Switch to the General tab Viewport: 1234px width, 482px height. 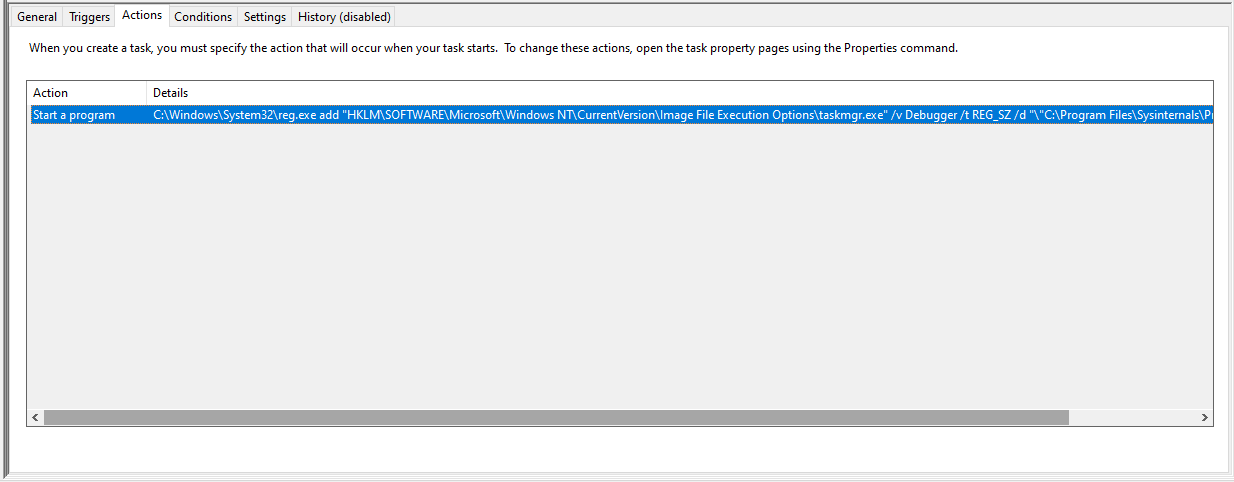(37, 17)
